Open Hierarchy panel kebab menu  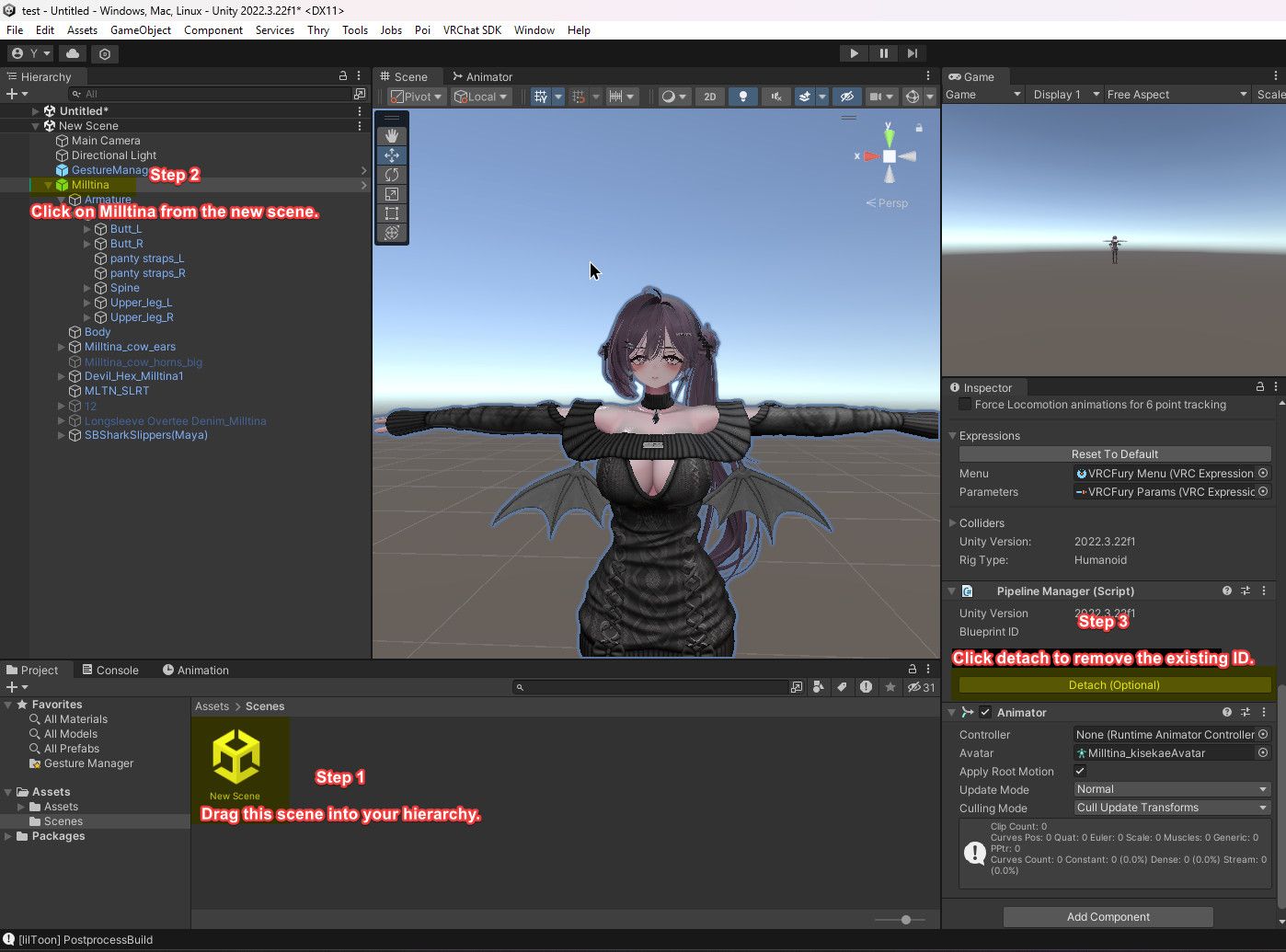coord(359,76)
